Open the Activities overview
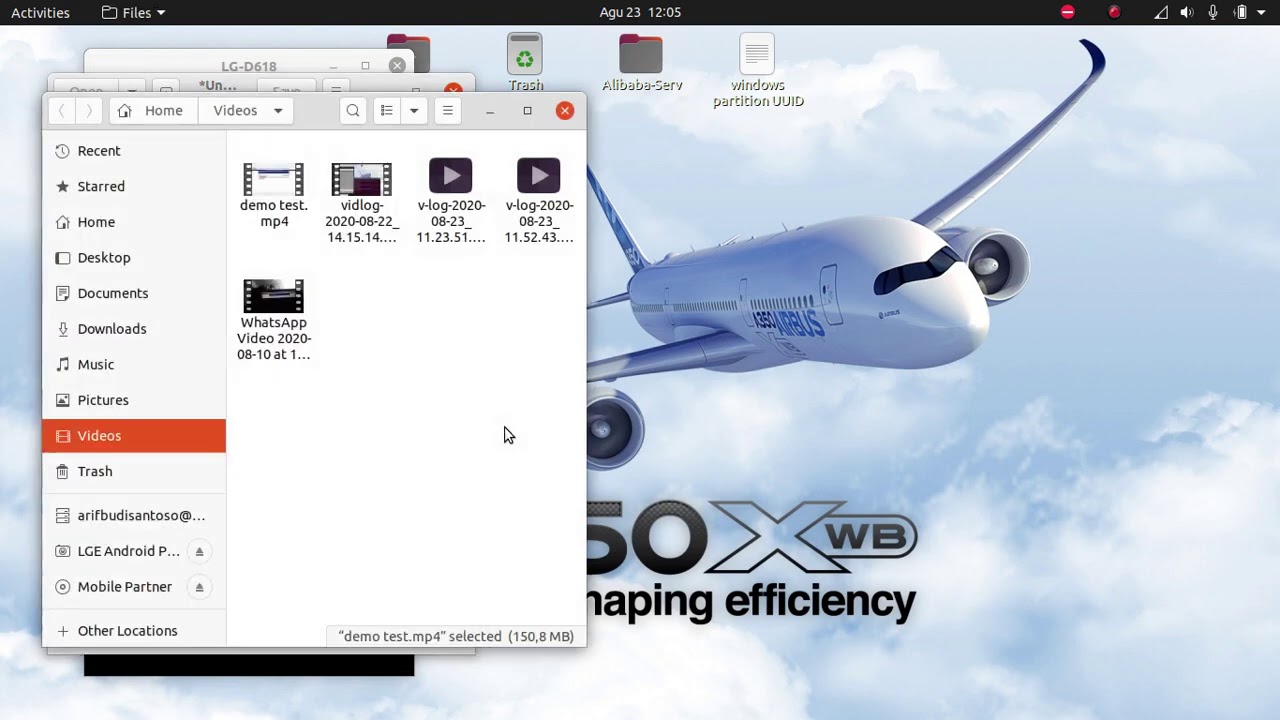The image size is (1280, 720). pyautogui.click(x=40, y=12)
